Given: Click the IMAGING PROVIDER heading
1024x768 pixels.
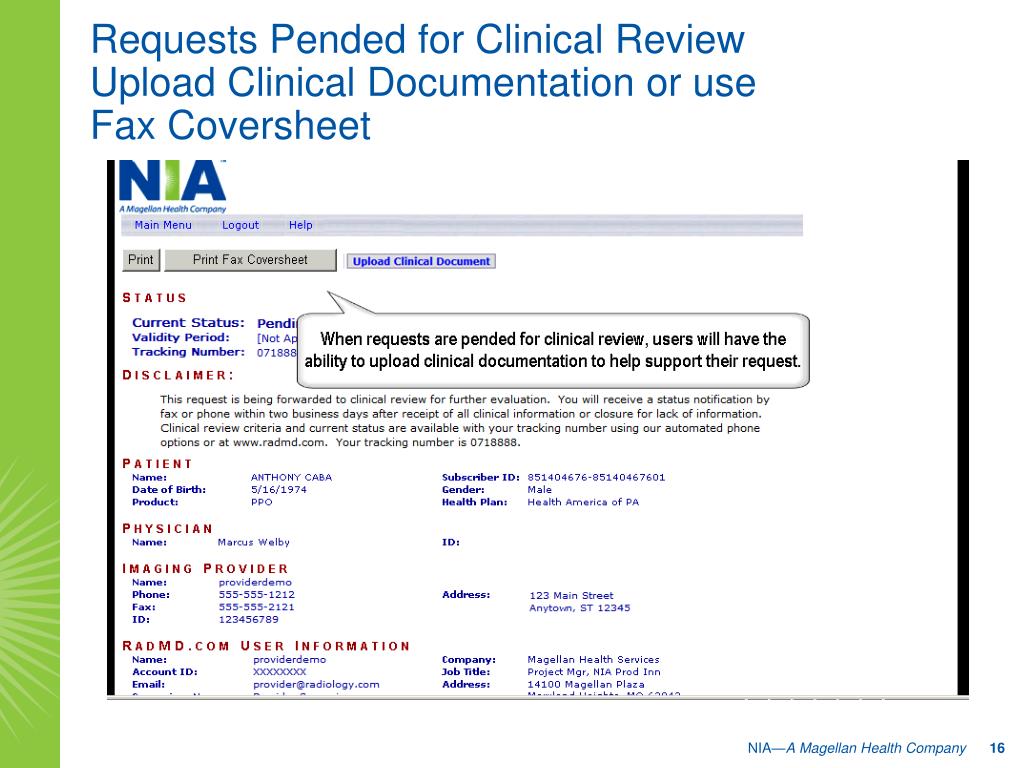Looking at the screenshot, I should click(x=205, y=569).
